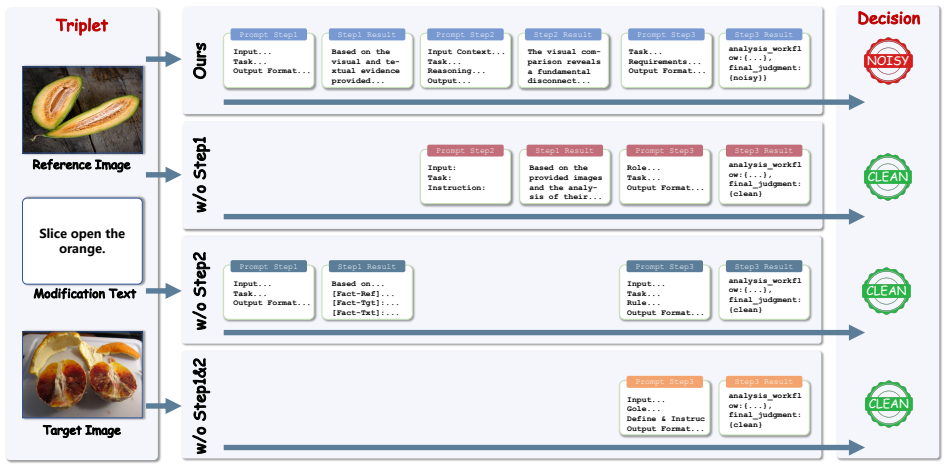Open orange Prompt Step3 tab in bottom row
This screenshot has height=469, width=948.
pyautogui.click(x=664, y=382)
